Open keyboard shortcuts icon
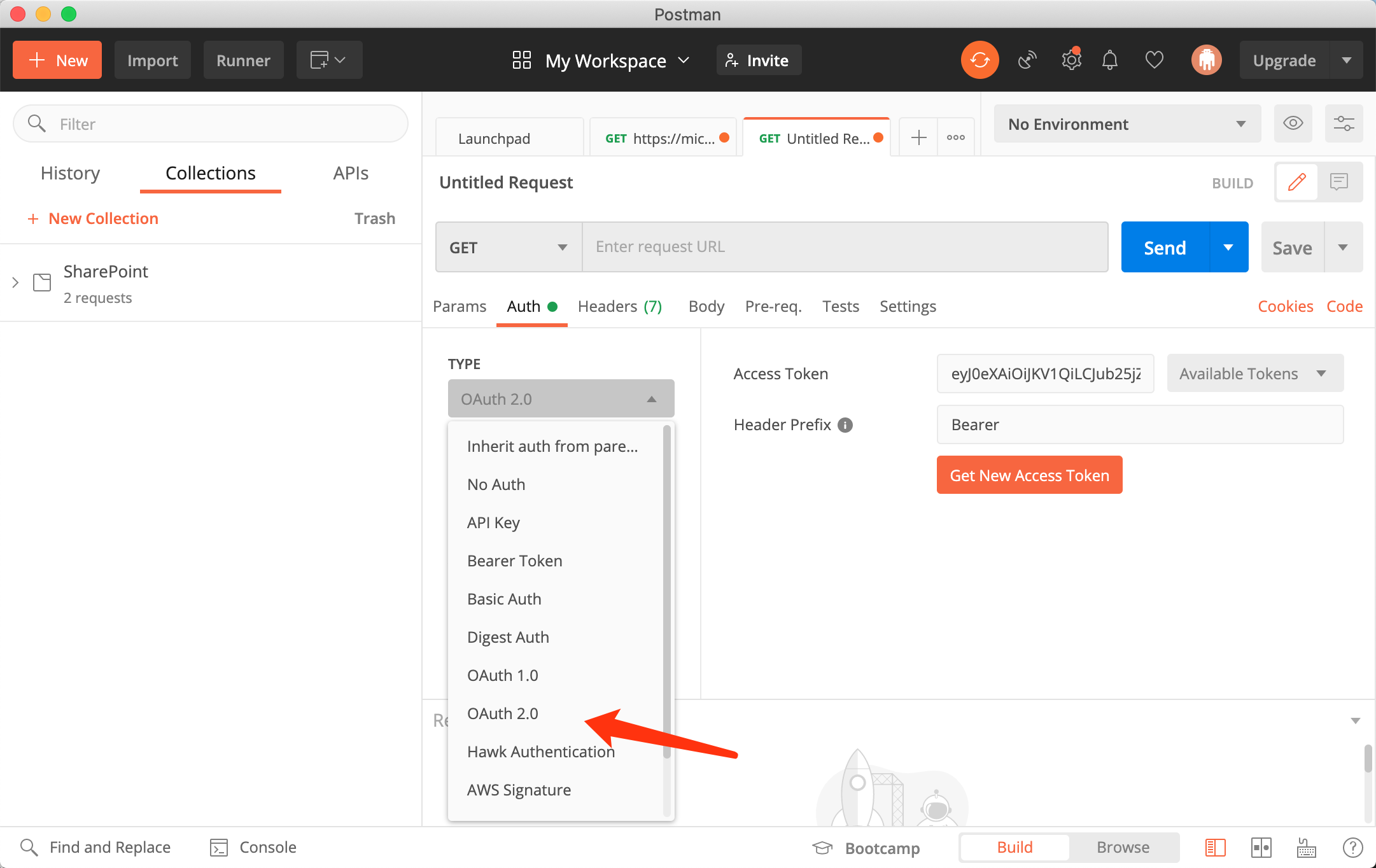 [x=1307, y=848]
